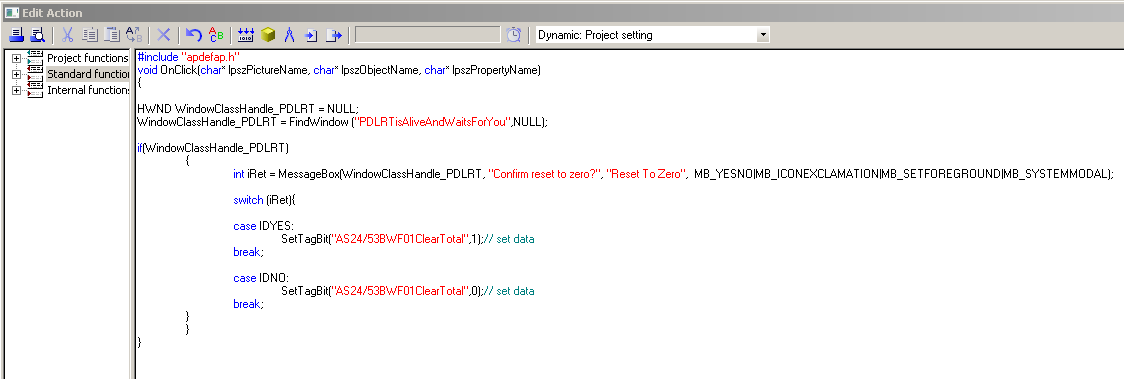
Task: Click the Delete X icon
Action: (x=163, y=35)
